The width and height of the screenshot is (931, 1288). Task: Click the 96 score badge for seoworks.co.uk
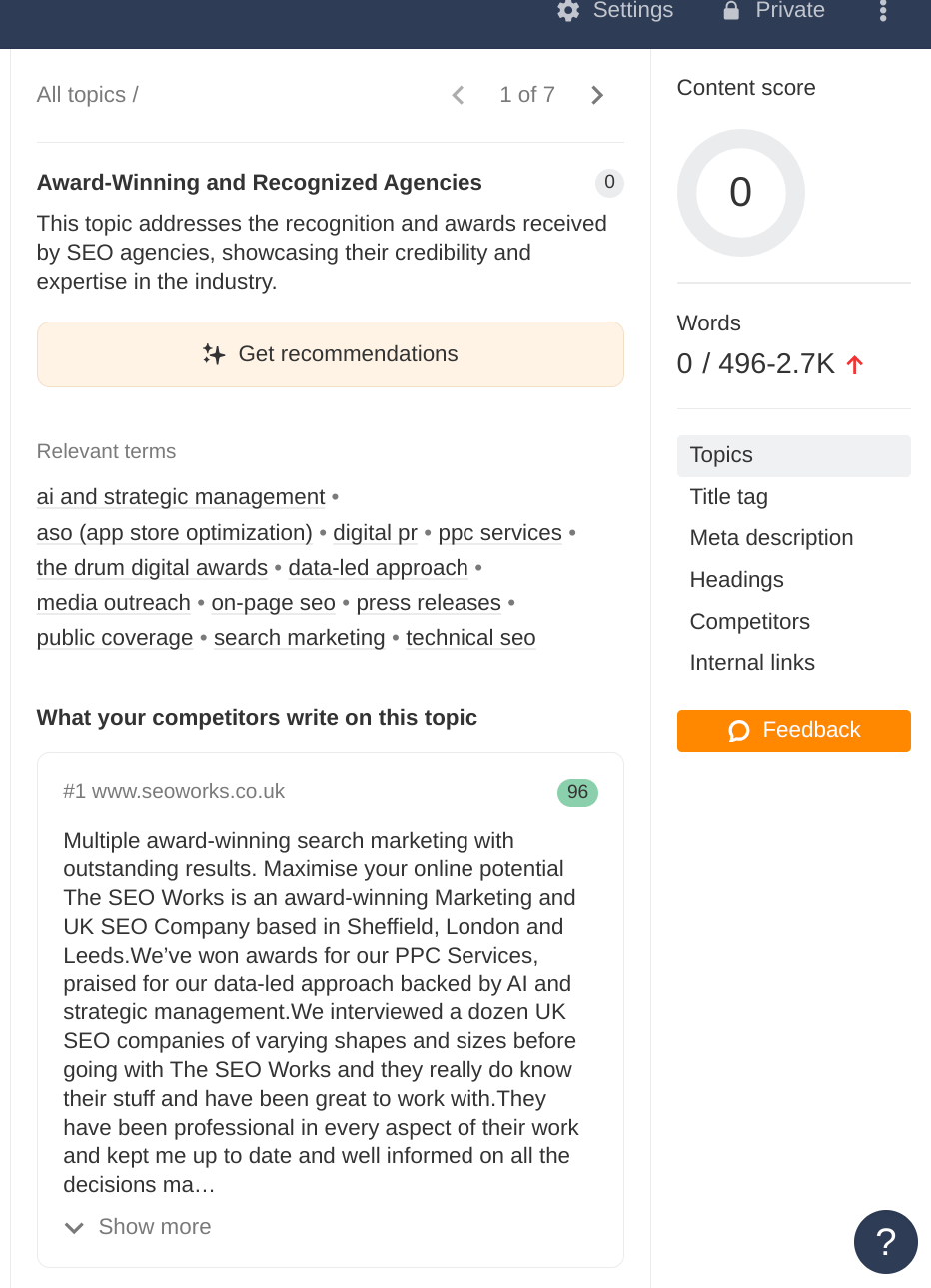point(577,792)
